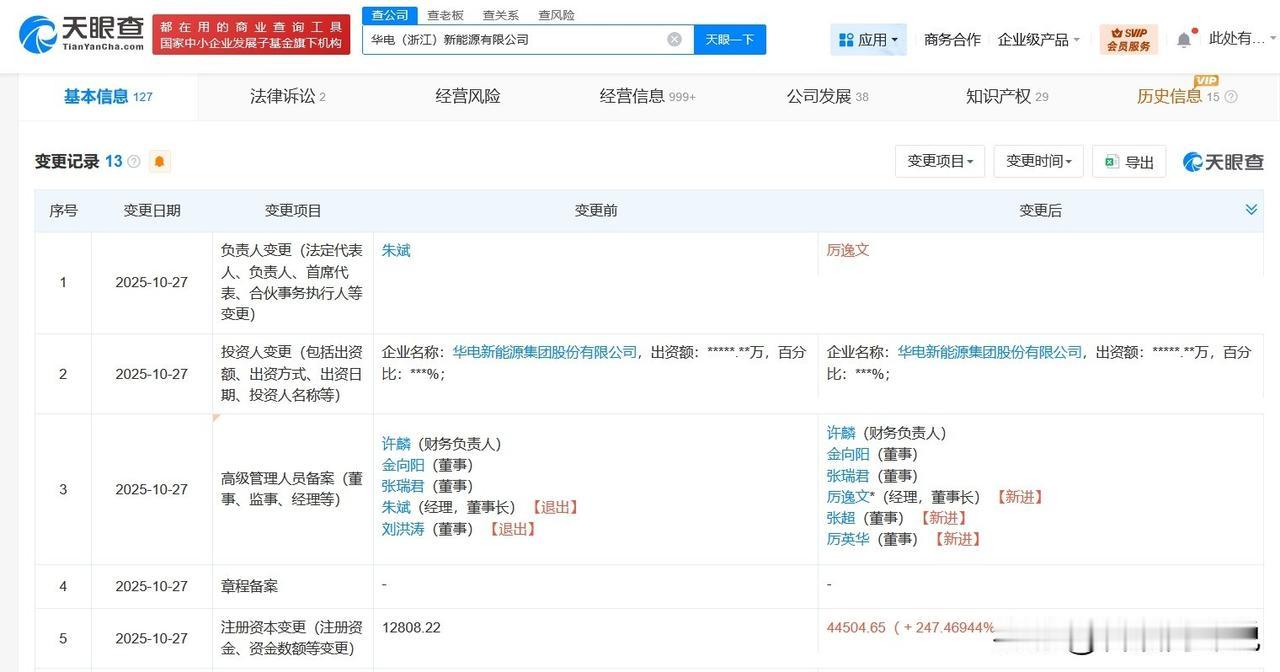The height and width of the screenshot is (672, 1280).
Task: Select the 基本信息 tab
Action: pyautogui.click(x=108, y=96)
